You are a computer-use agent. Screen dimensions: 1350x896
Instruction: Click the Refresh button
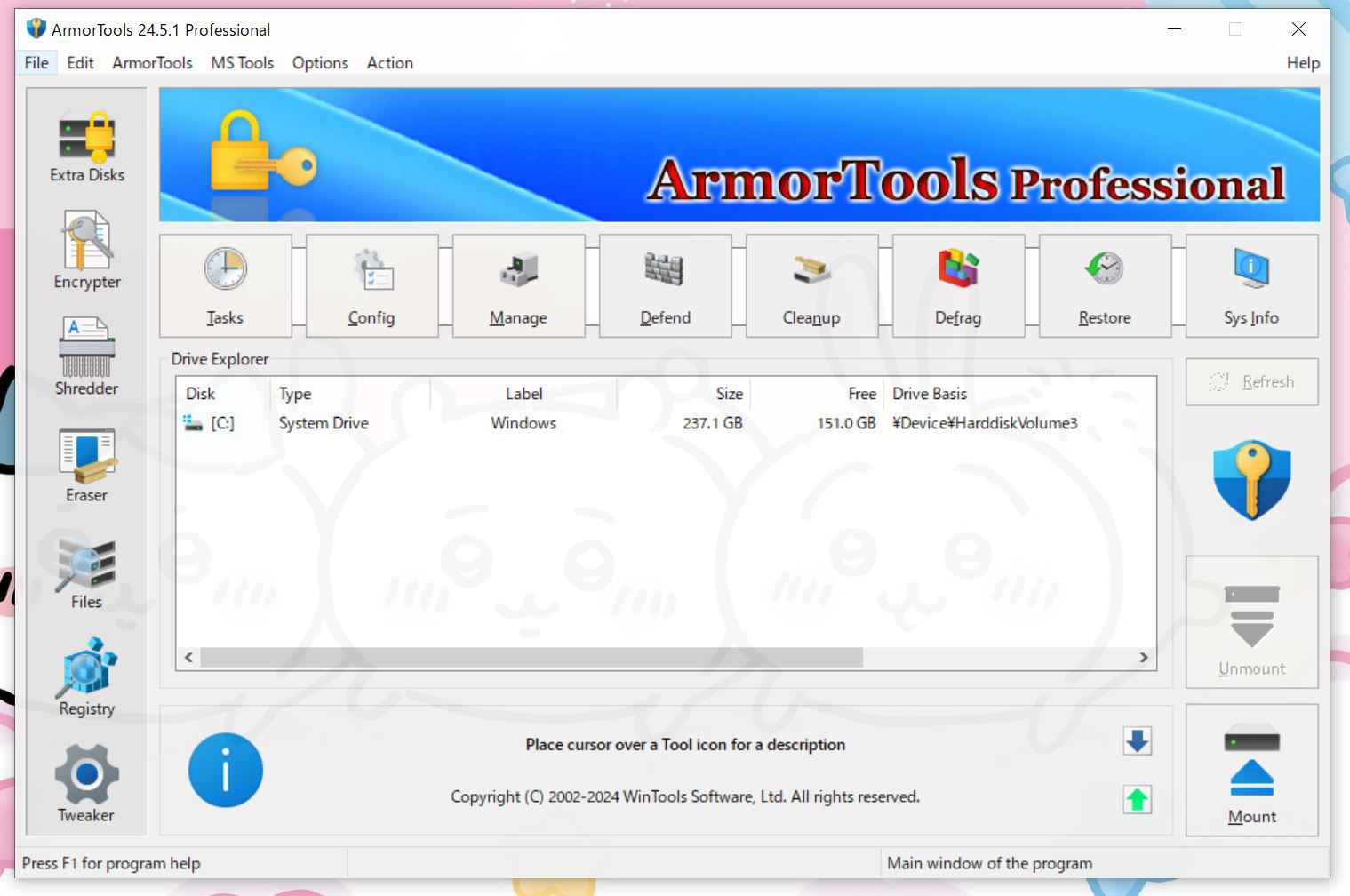pos(1251,382)
